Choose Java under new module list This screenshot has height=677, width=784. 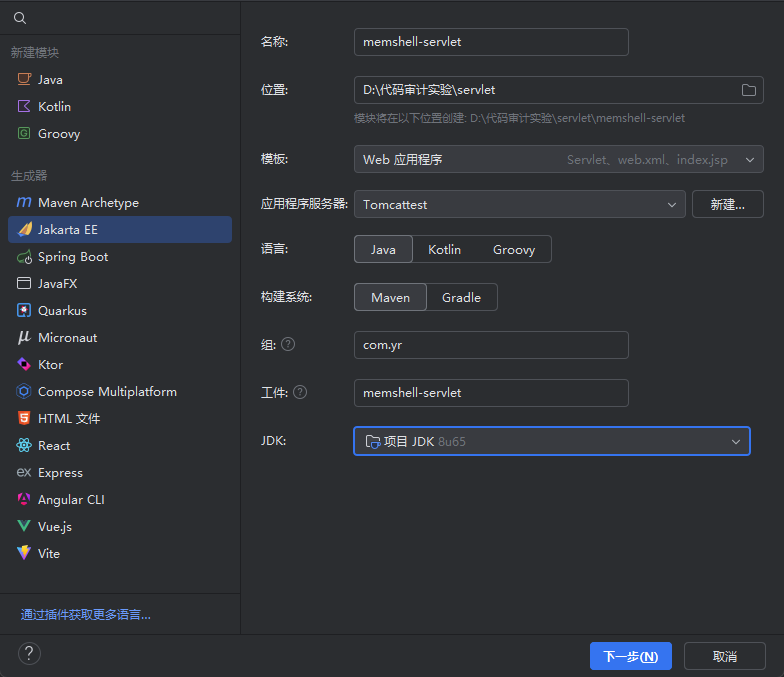[50, 80]
